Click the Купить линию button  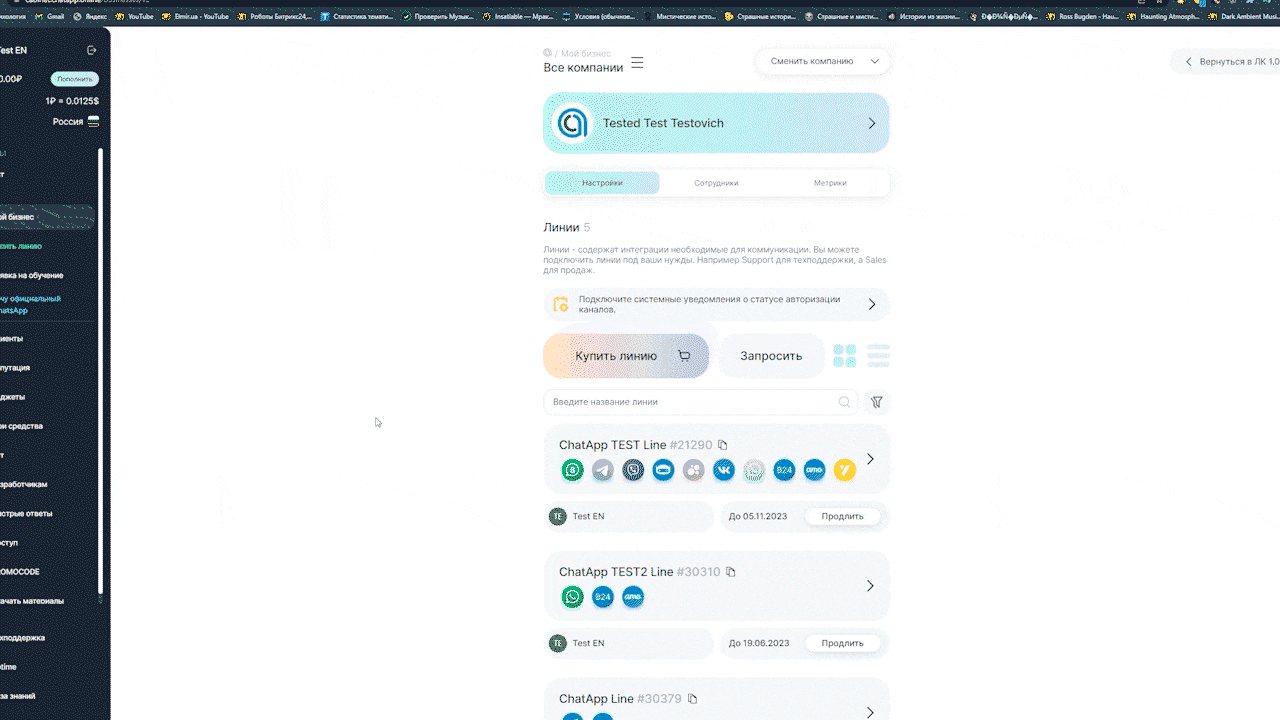[626, 356]
